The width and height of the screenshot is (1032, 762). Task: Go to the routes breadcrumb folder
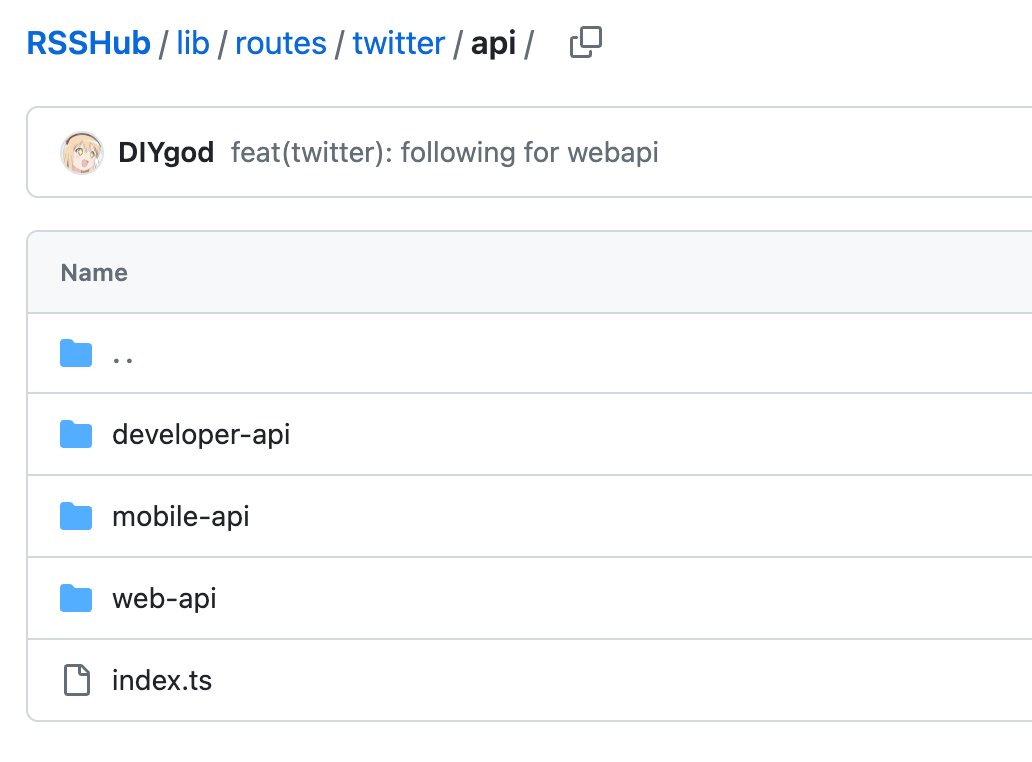point(281,43)
